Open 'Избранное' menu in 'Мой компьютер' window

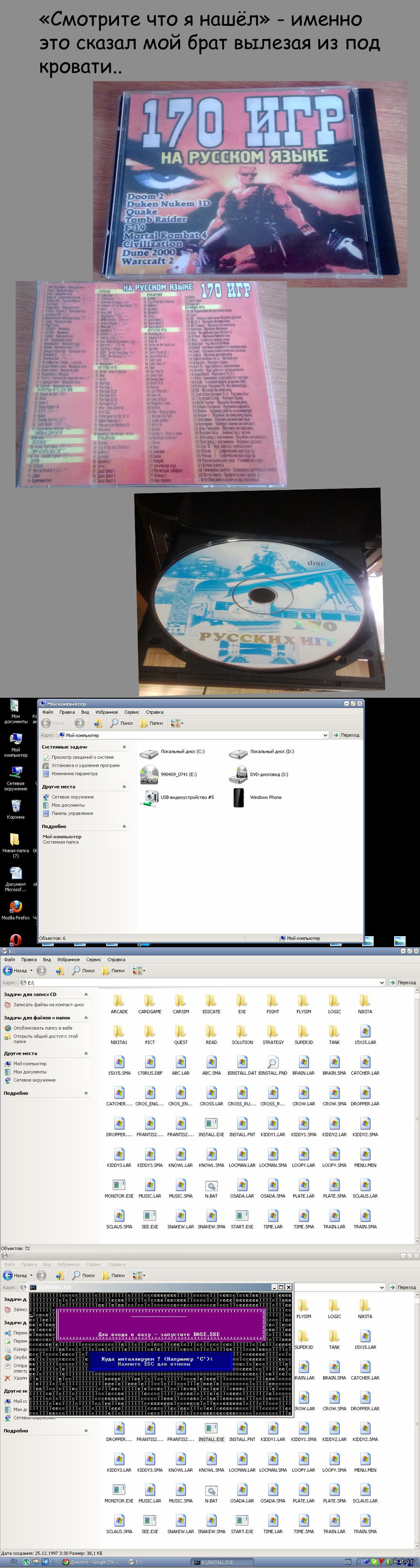[x=106, y=712]
